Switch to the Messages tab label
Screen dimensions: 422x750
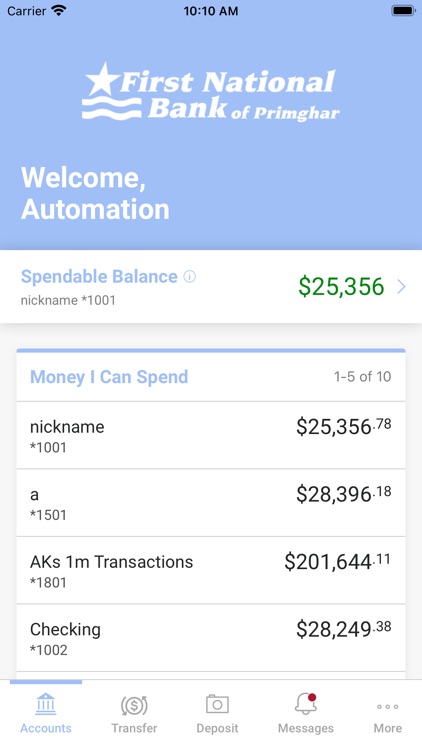click(x=306, y=728)
